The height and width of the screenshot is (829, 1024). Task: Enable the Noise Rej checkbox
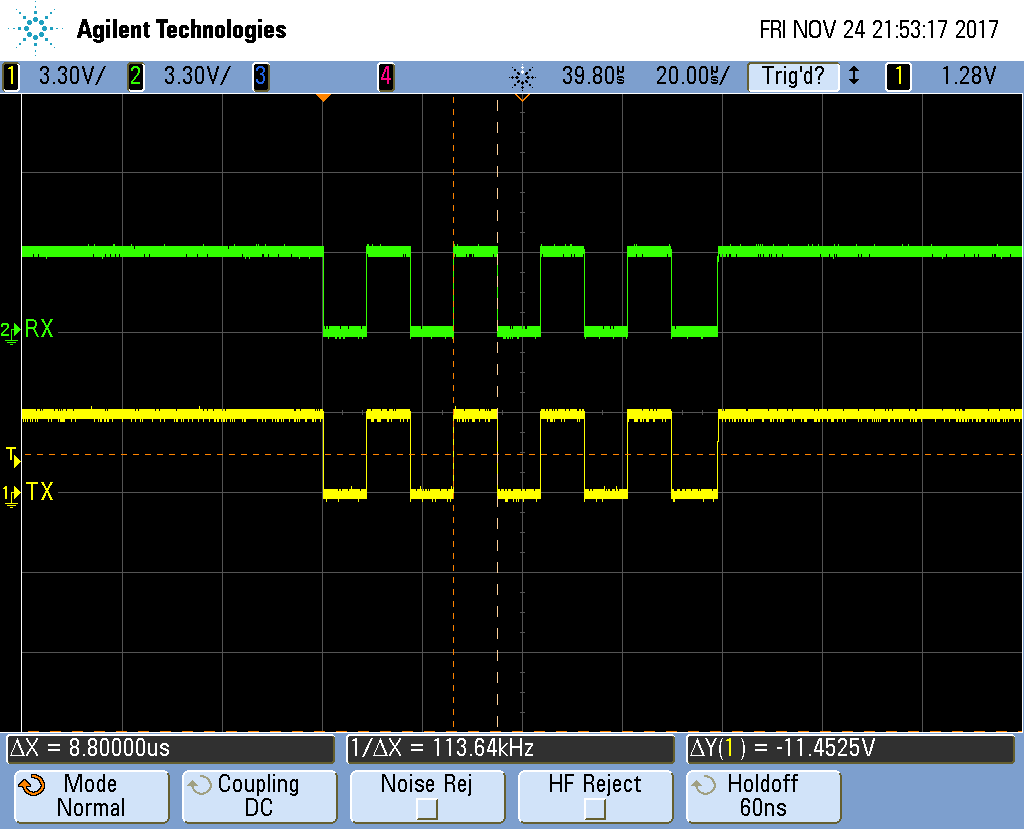pos(425,807)
